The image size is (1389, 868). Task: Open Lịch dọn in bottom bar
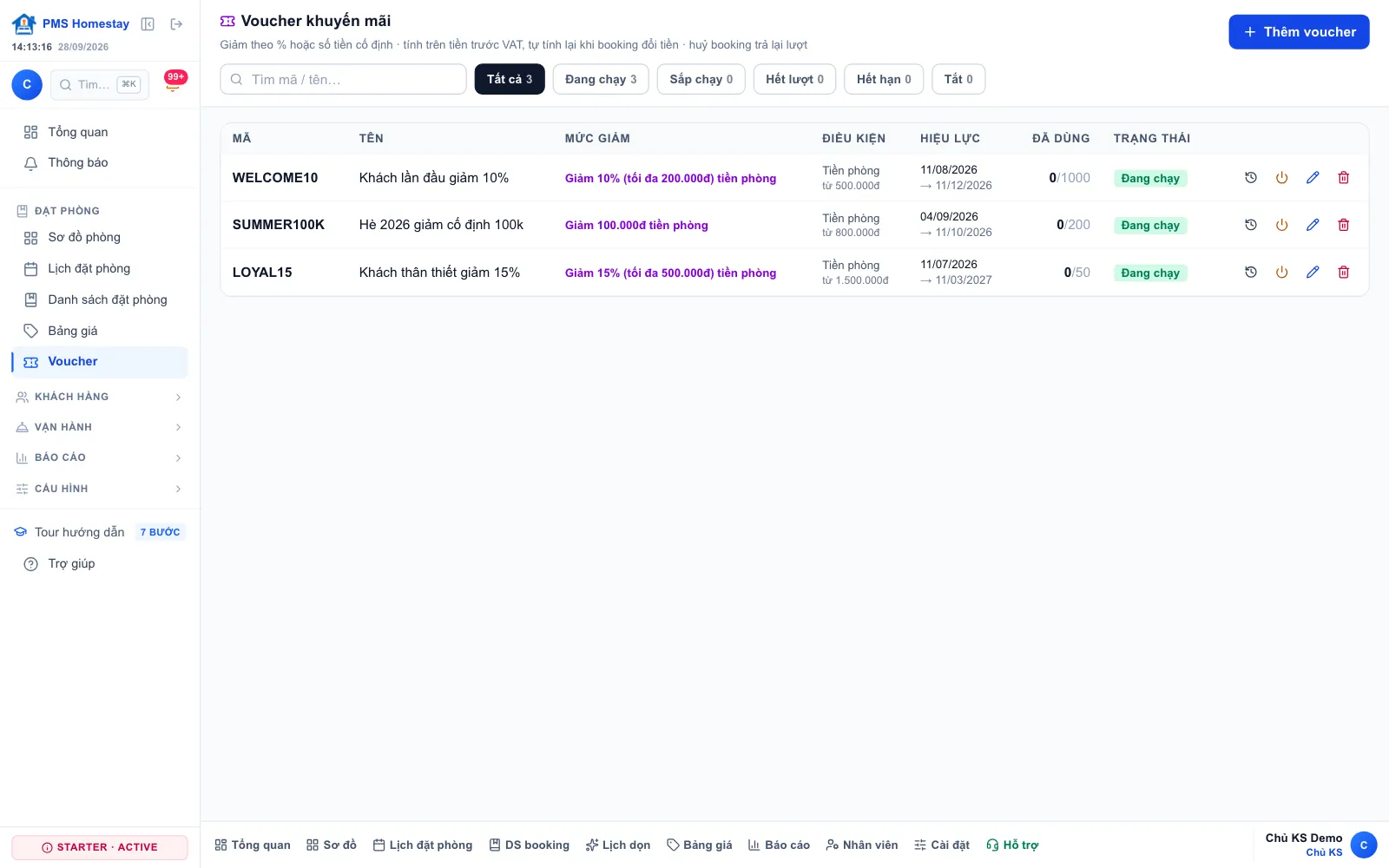pos(618,845)
